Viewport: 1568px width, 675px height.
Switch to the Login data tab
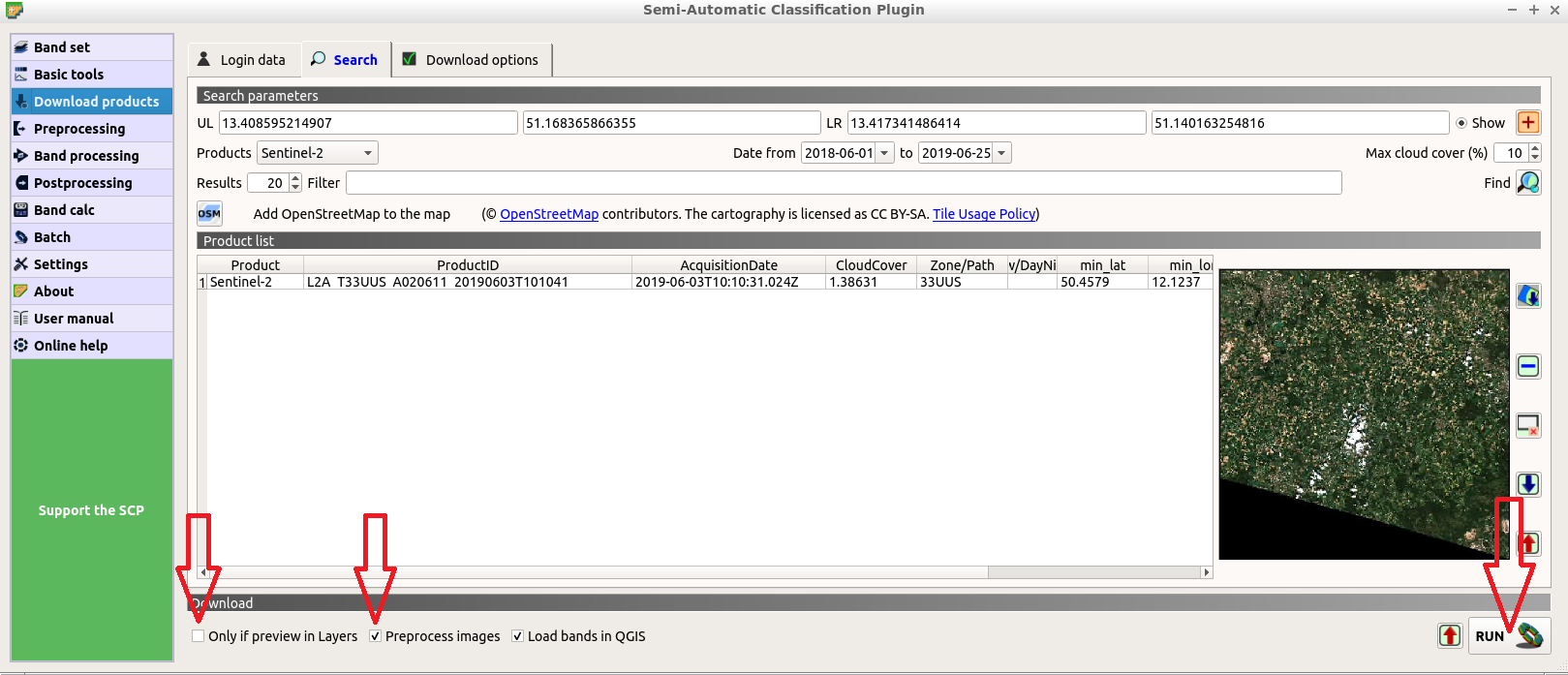coord(242,60)
